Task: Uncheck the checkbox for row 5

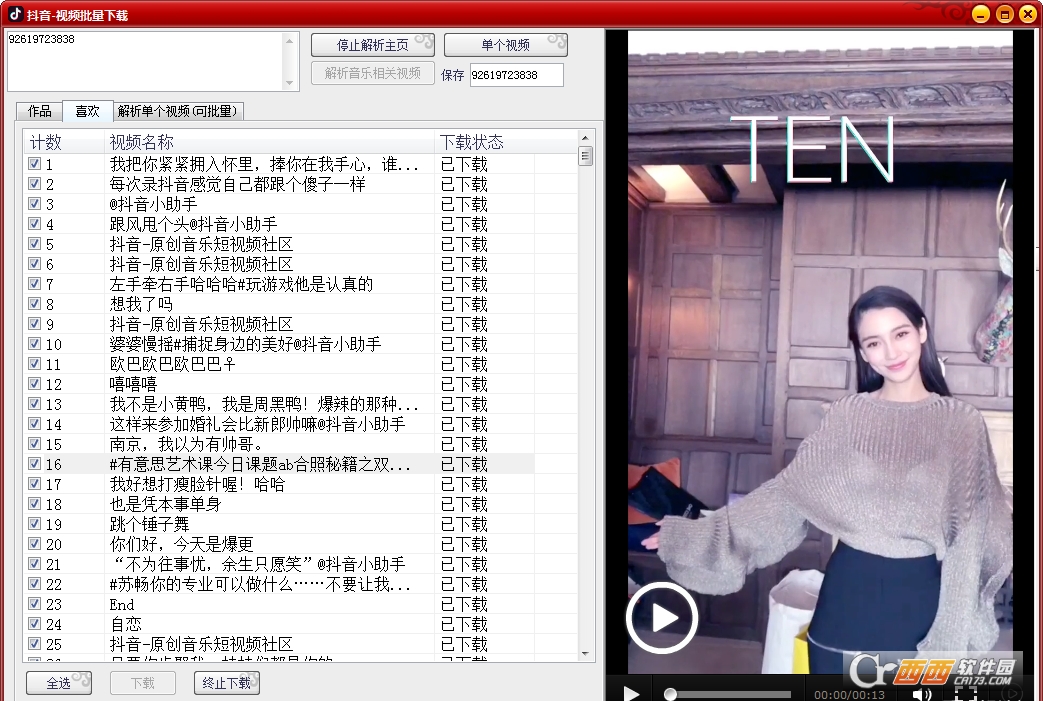Action: 35,243
